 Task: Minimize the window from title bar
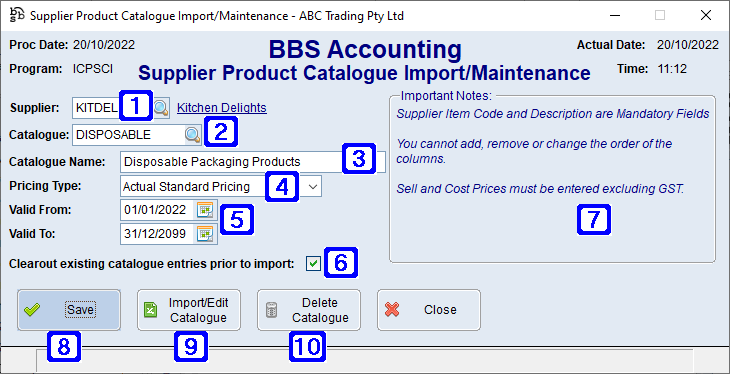point(614,15)
